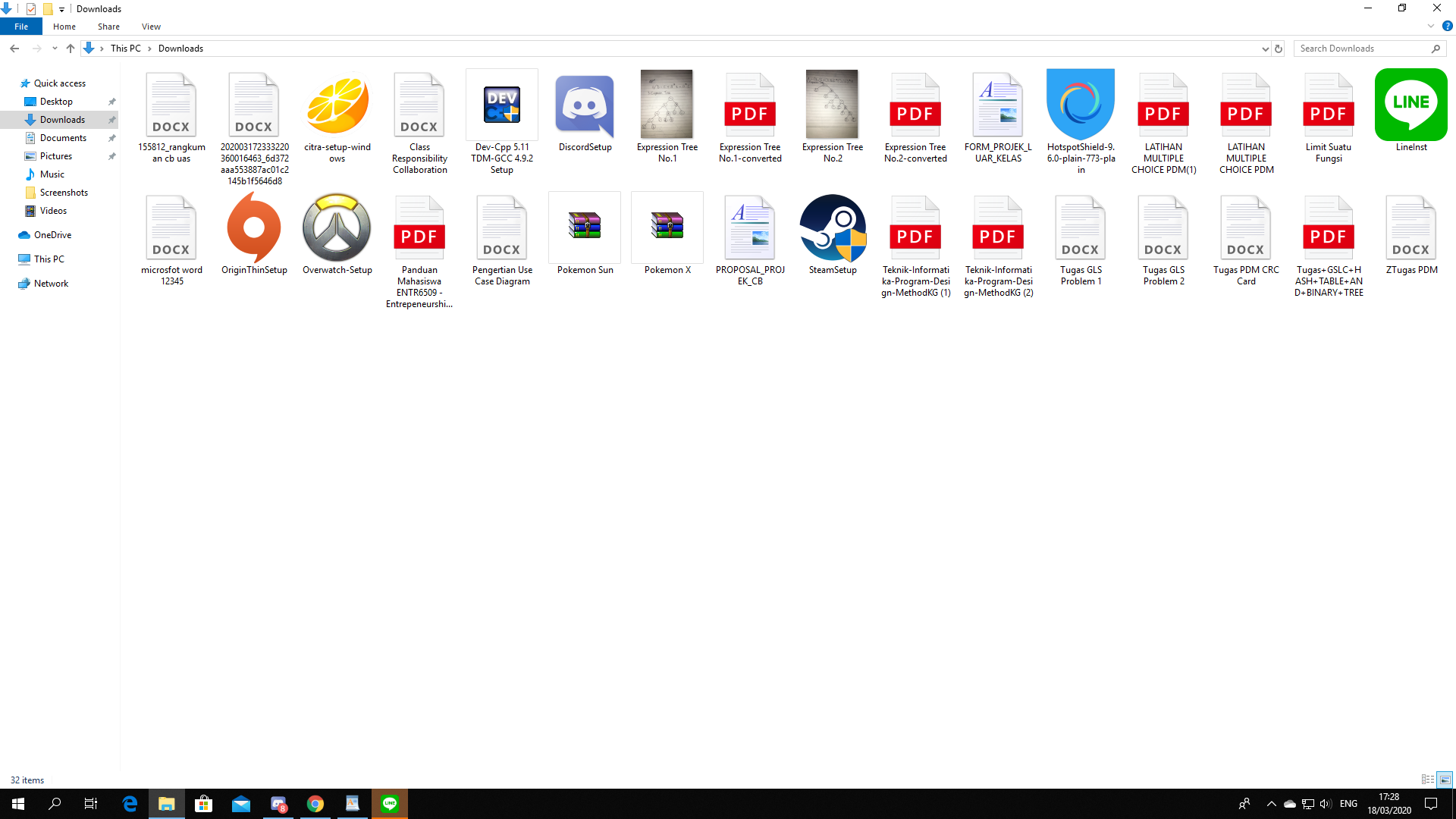Select the 155812_rangkuman cb uas document

171,117
